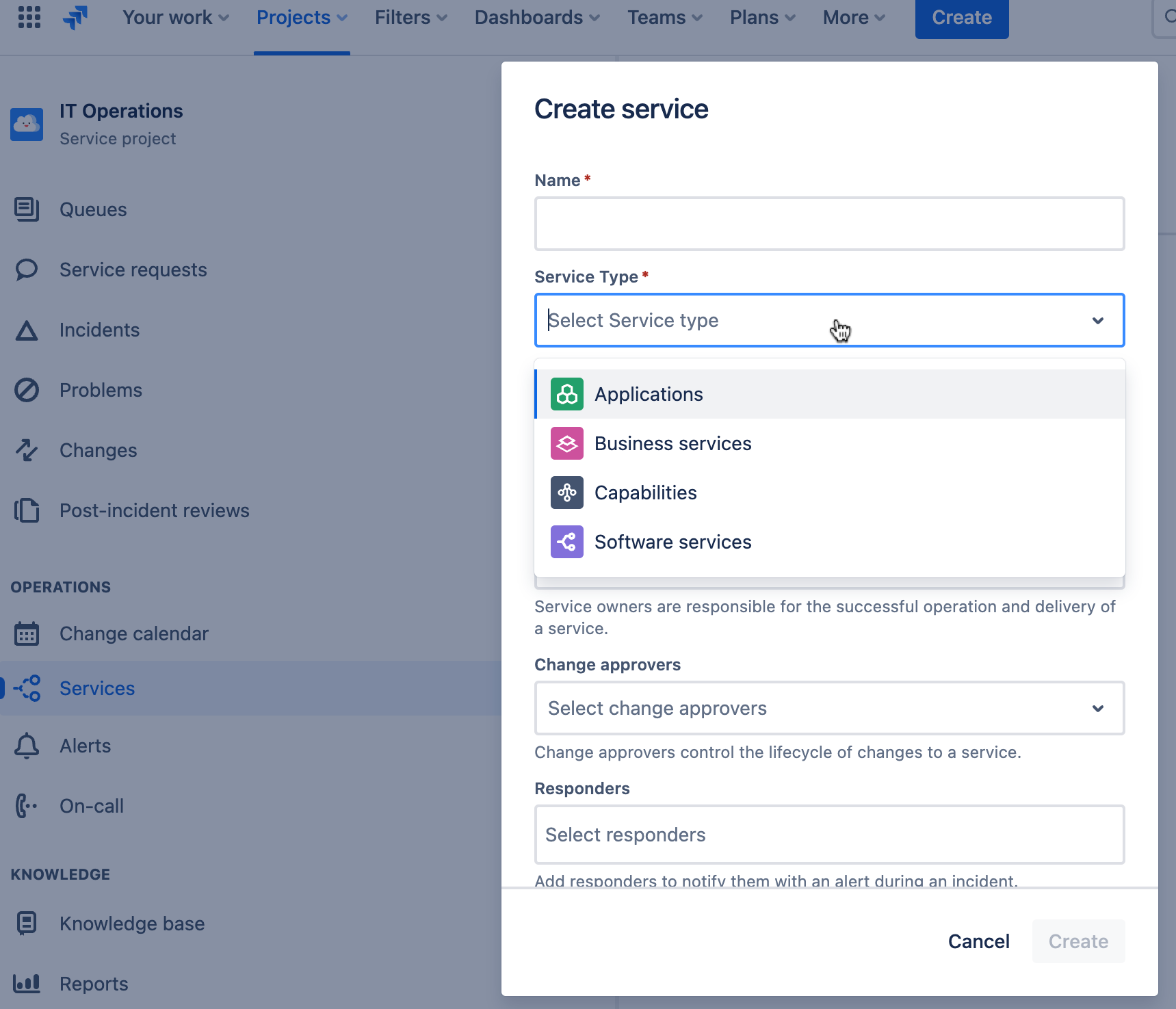Viewport: 1176px width, 1009px height.
Task: Click the green Applications type icon
Action: coord(567,394)
